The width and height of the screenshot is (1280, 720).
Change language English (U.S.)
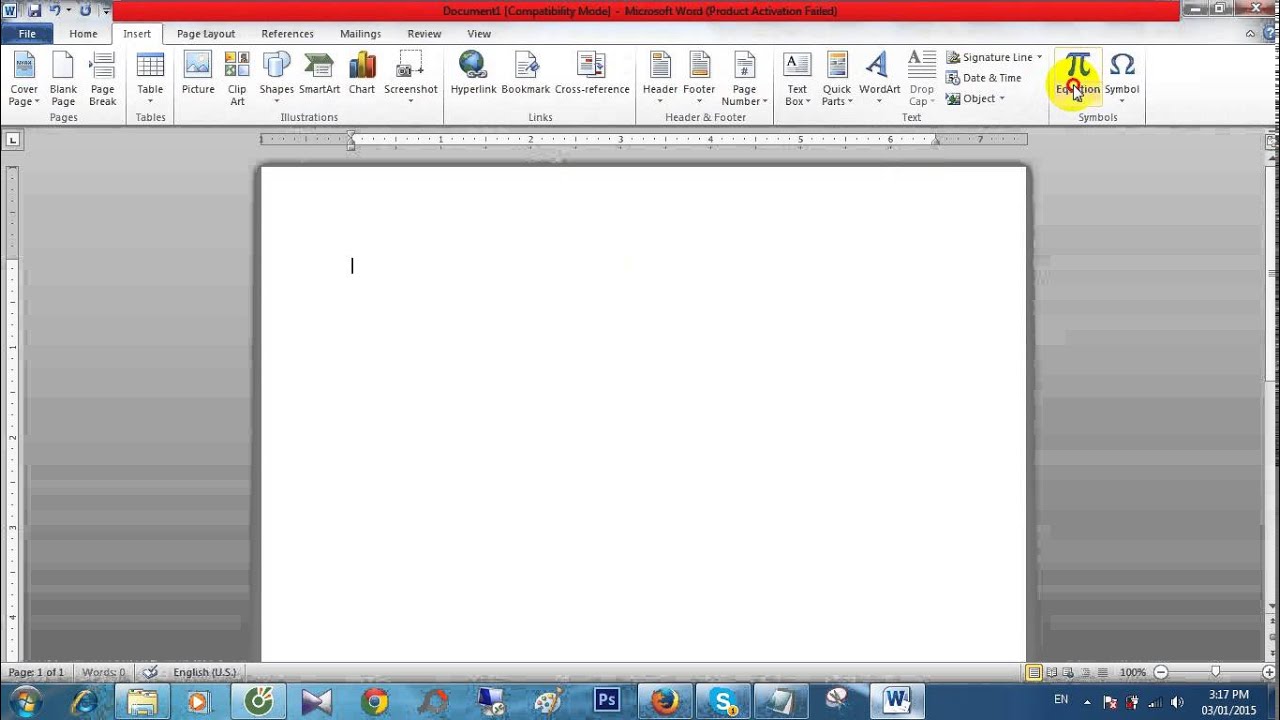[205, 672]
